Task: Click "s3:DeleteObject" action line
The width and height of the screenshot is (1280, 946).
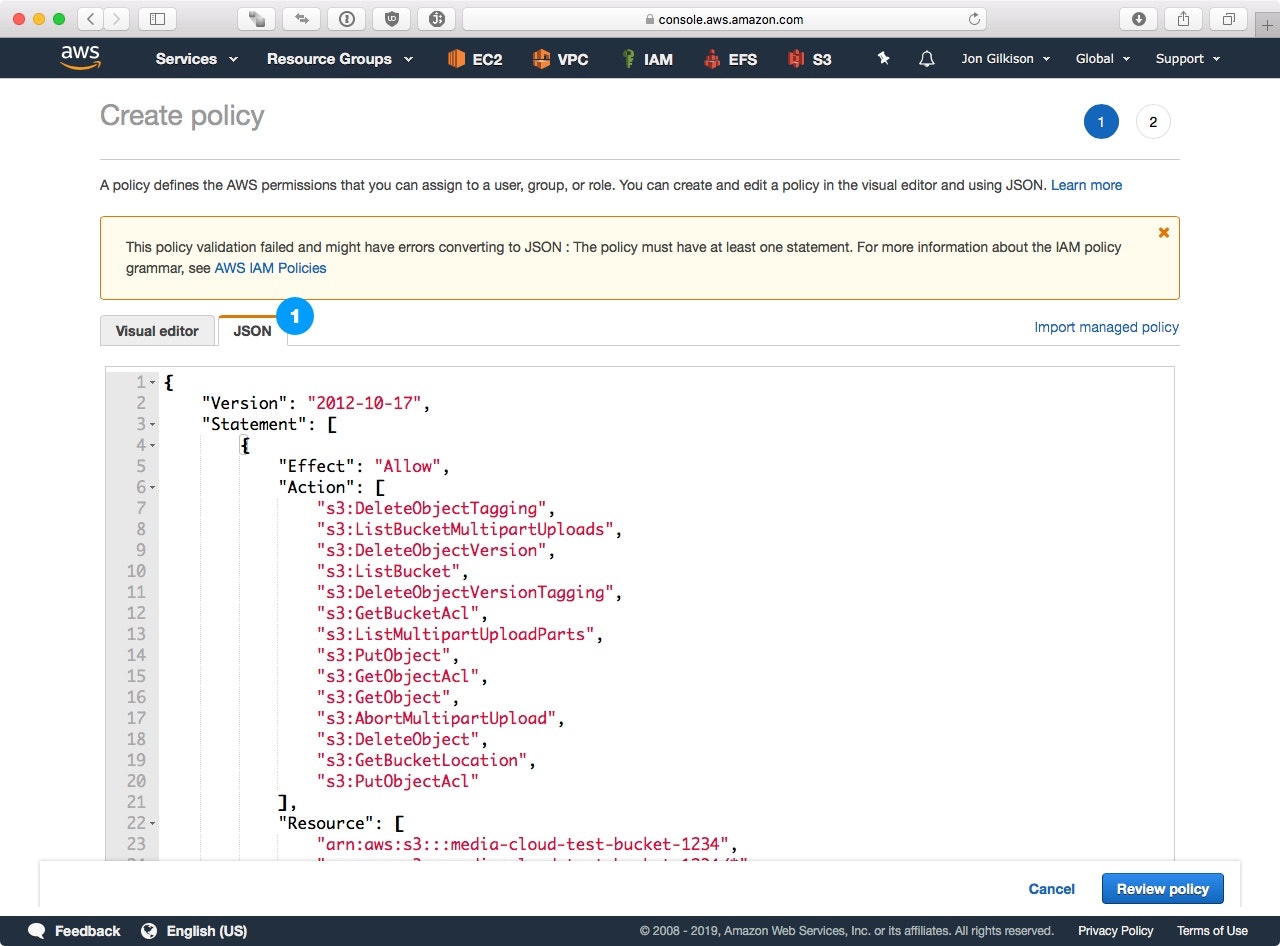Action: pos(399,739)
